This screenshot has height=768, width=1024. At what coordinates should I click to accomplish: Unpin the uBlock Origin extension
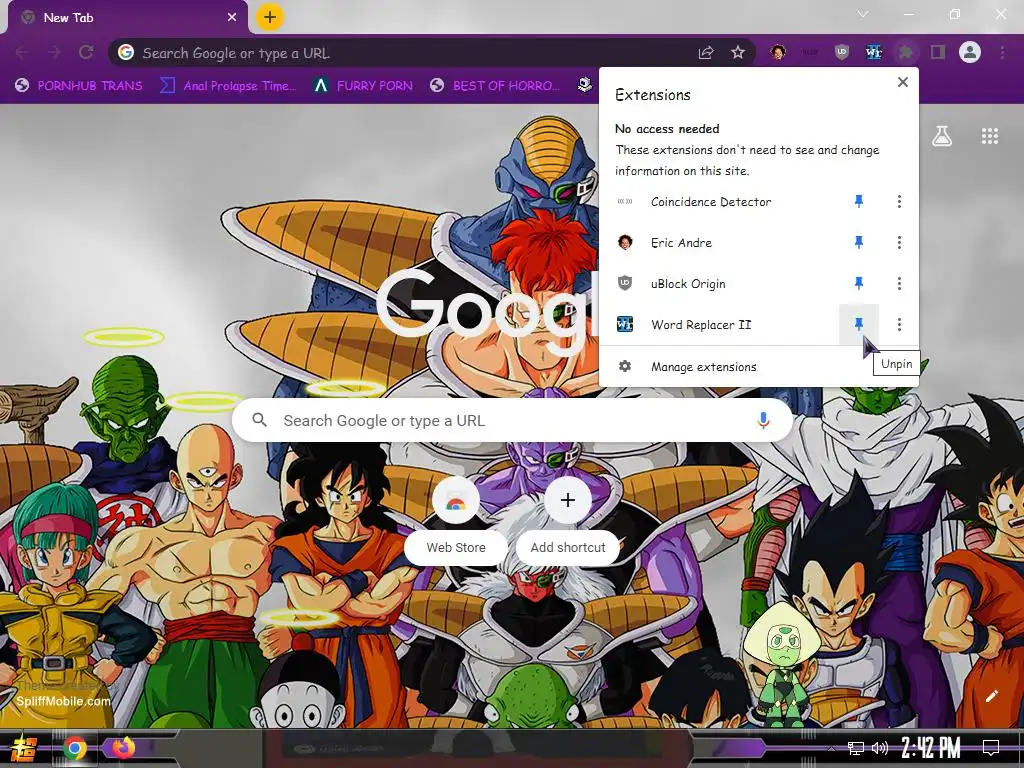point(859,283)
